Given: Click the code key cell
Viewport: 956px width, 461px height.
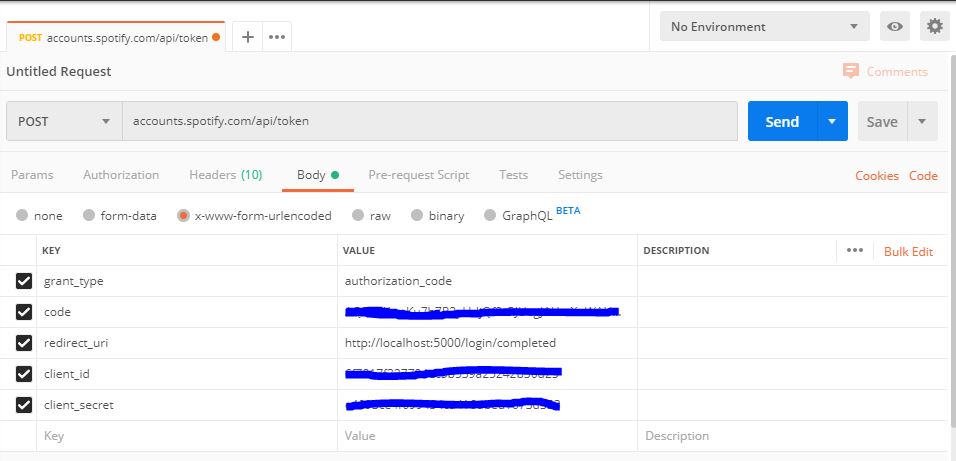Looking at the screenshot, I should click(x=187, y=312).
